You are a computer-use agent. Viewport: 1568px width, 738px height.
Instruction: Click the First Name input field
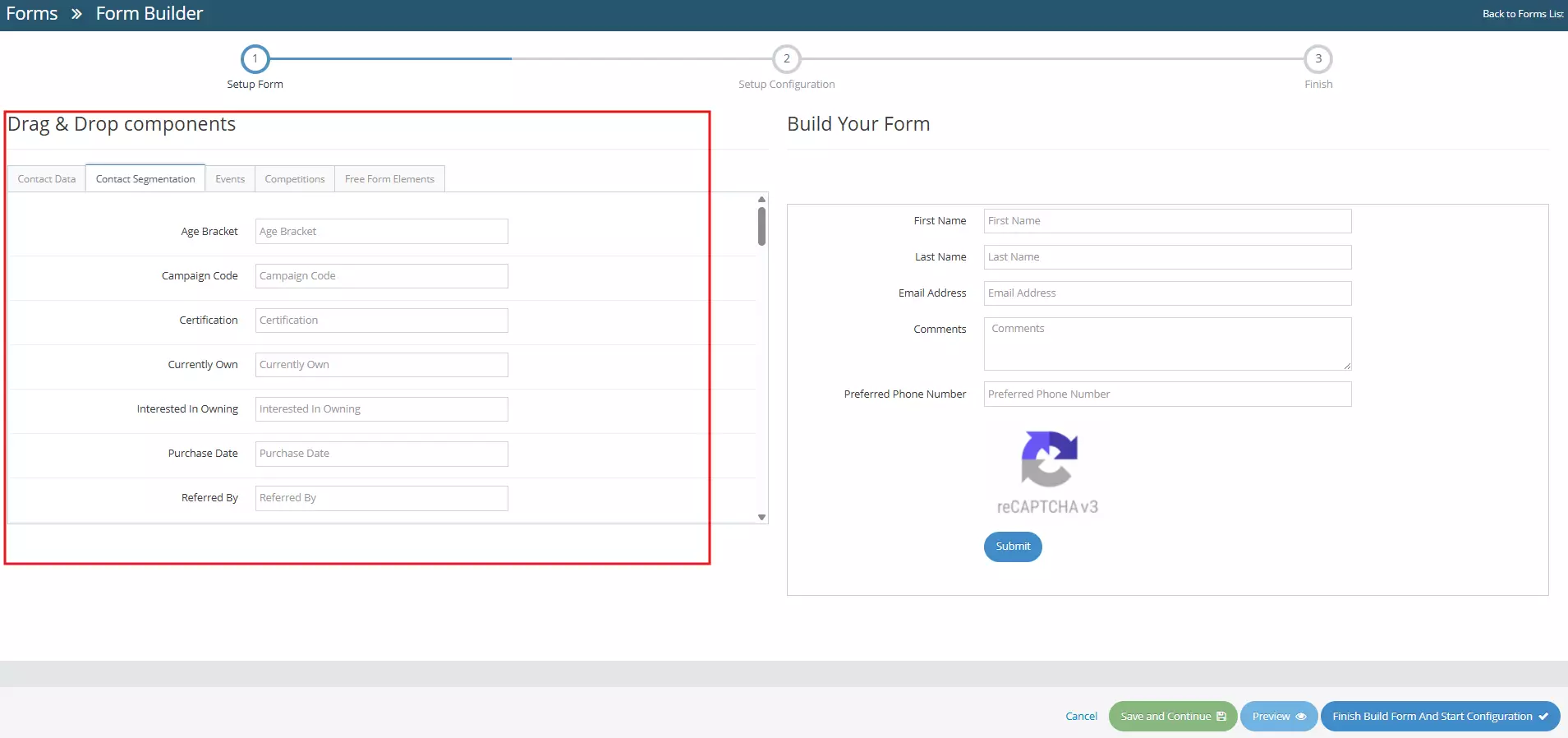tap(1167, 221)
